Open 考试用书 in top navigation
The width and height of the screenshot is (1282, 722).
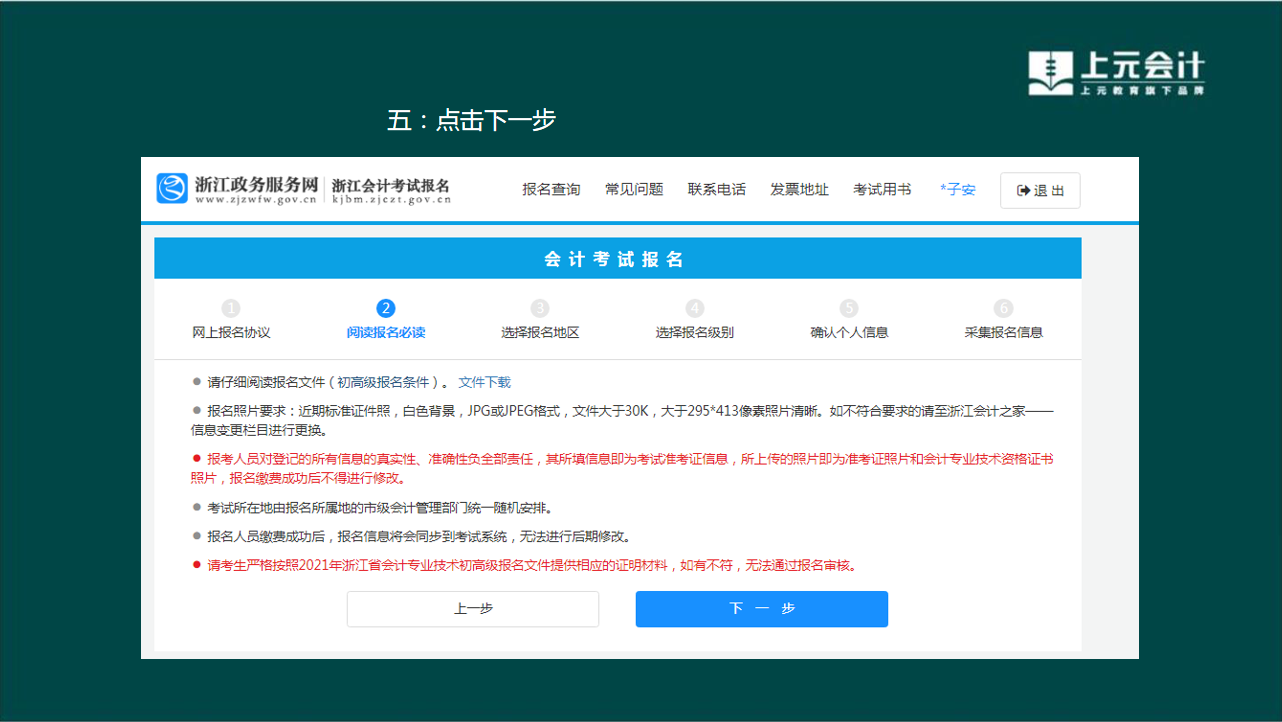882,190
